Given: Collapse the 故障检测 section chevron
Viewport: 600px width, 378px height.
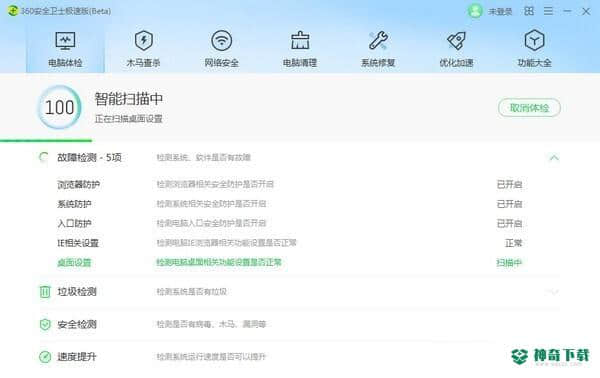Looking at the screenshot, I should coord(554,157).
